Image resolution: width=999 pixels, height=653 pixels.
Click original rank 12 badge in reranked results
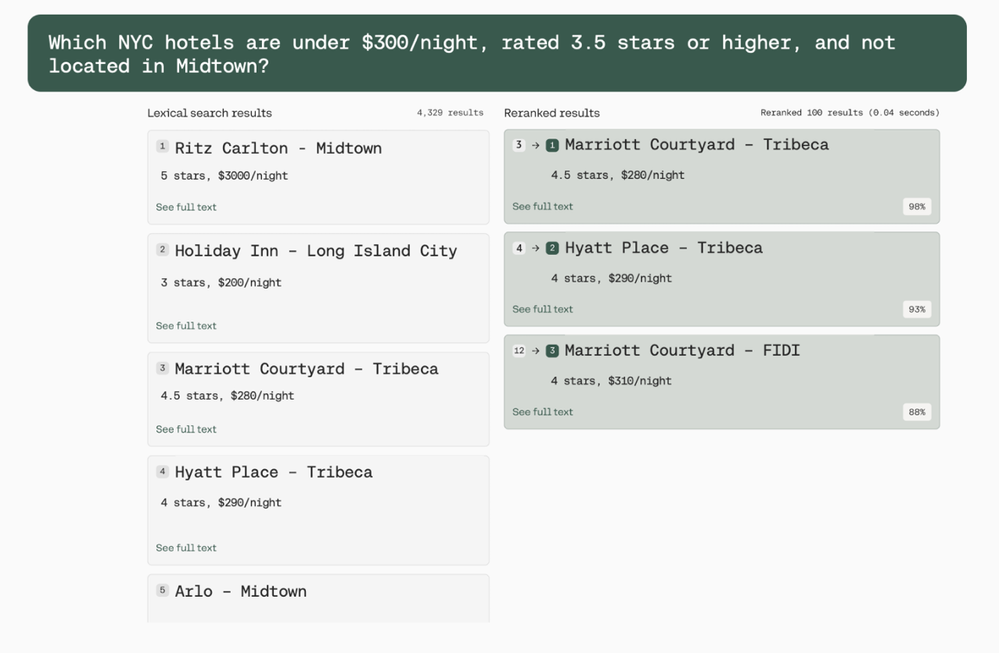click(x=519, y=350)
